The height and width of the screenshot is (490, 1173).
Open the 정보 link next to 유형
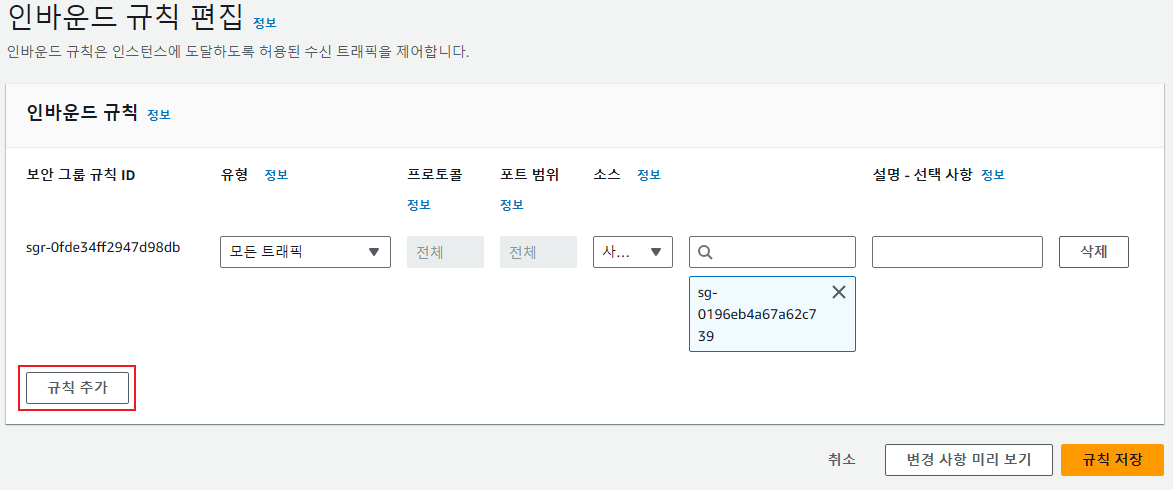(x=276, y=175)
